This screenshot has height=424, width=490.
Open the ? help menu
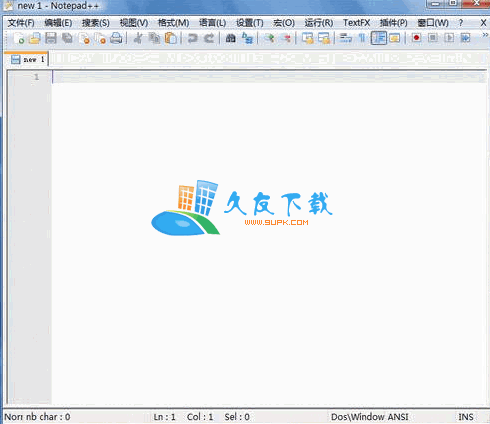(x=461, y=23)
